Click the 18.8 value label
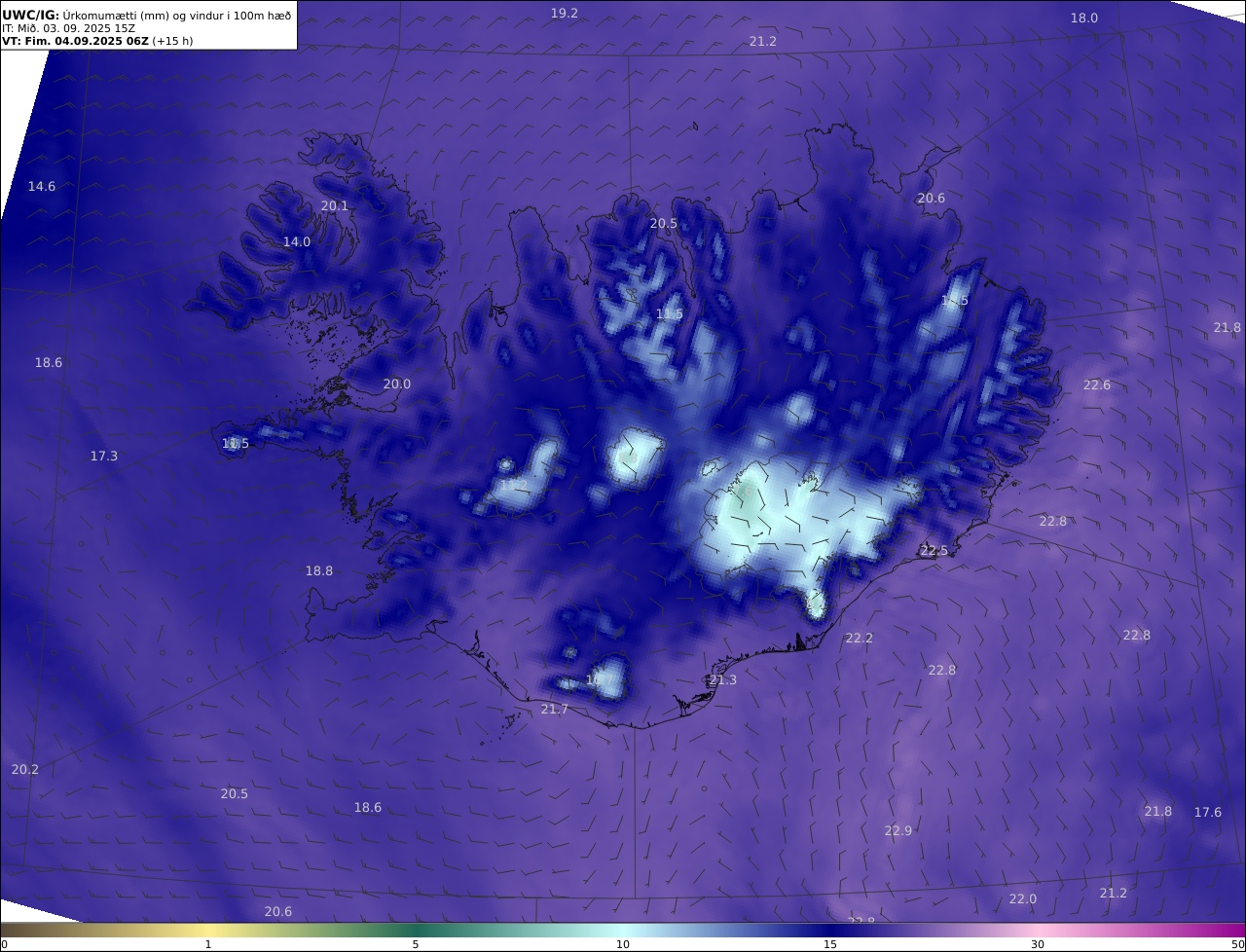 click(319, 570)
